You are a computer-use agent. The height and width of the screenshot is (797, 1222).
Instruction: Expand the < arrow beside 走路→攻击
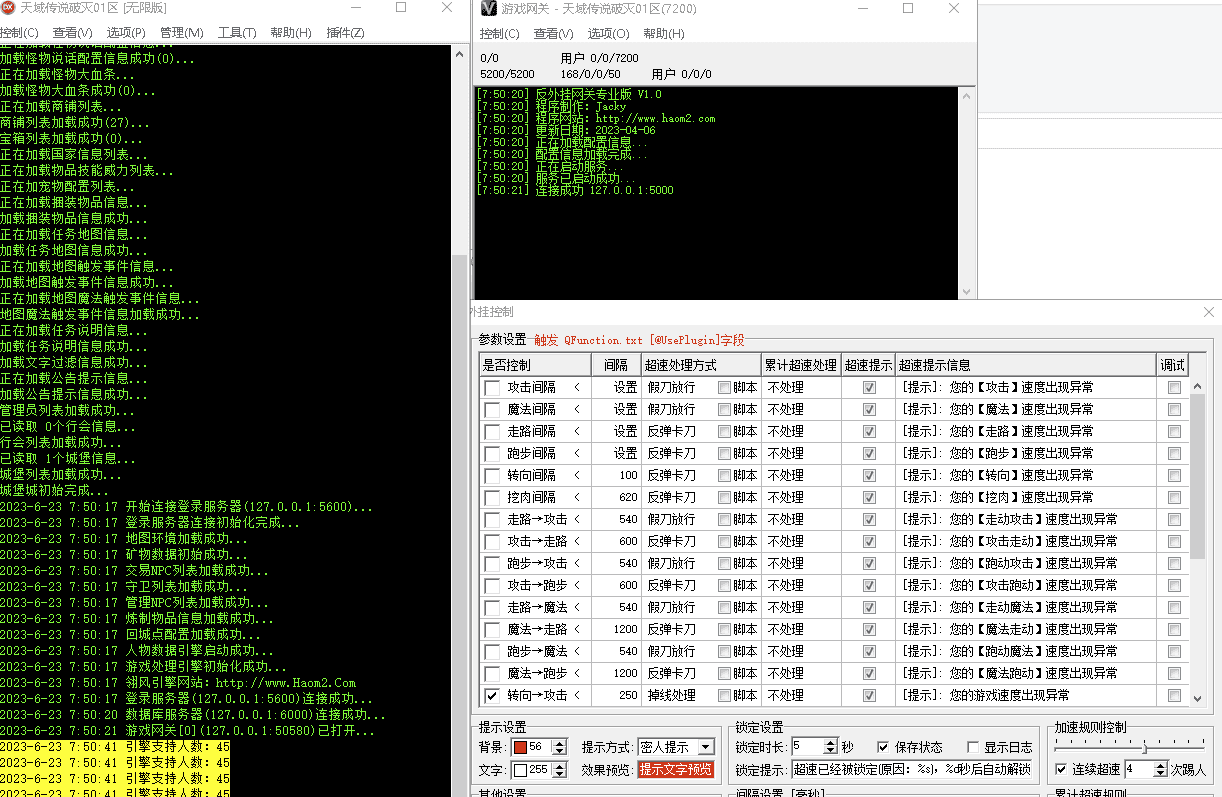point(577,519)
